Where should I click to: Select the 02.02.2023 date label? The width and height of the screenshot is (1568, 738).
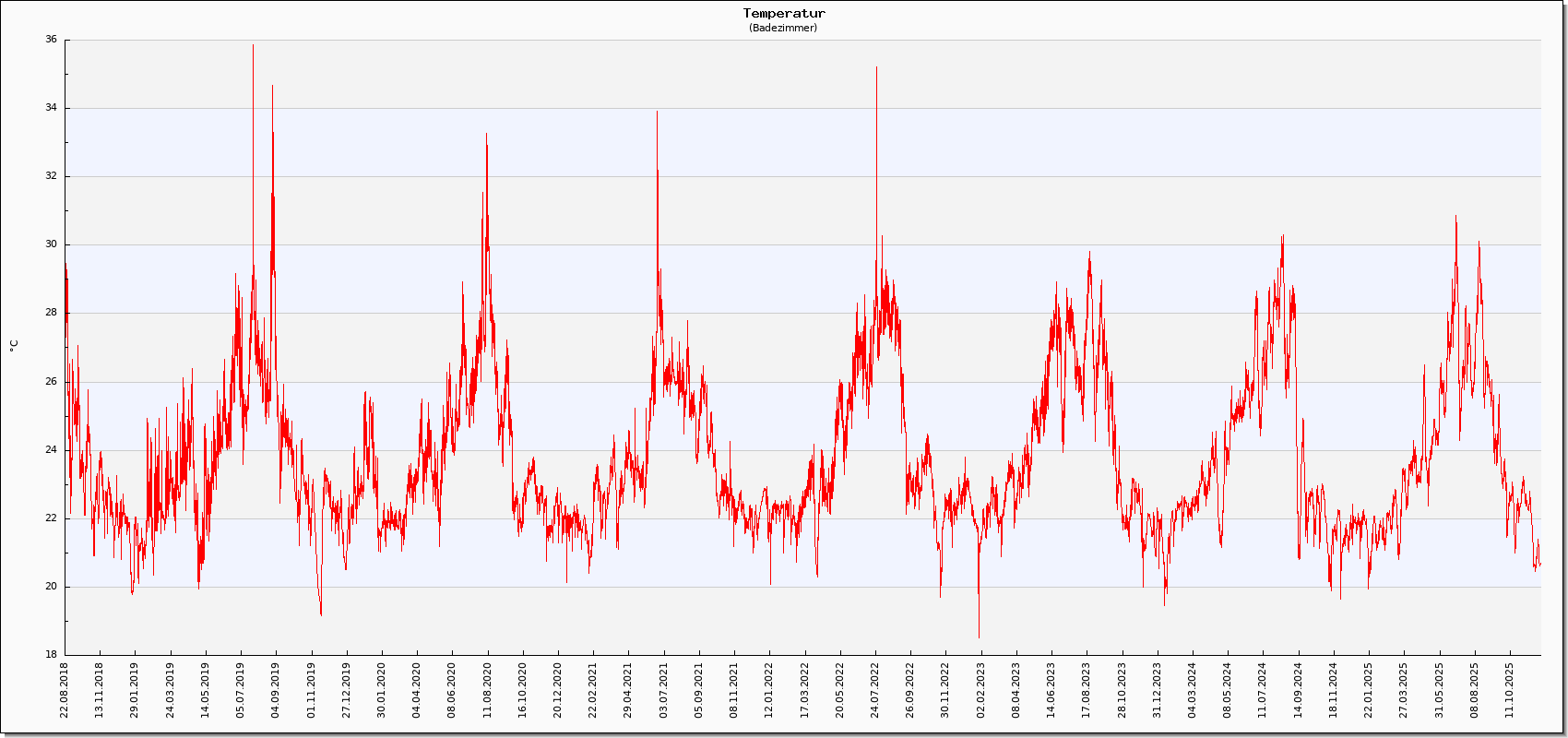point(980,689)
